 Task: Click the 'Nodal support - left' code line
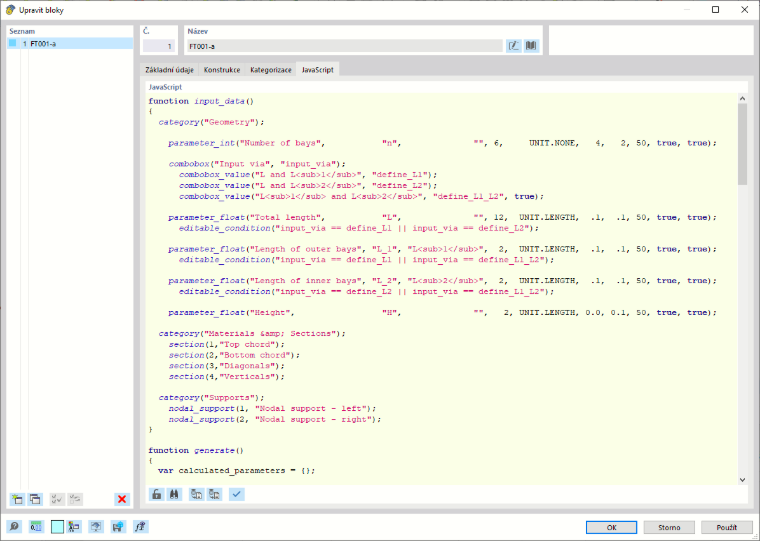pos(272,408)
